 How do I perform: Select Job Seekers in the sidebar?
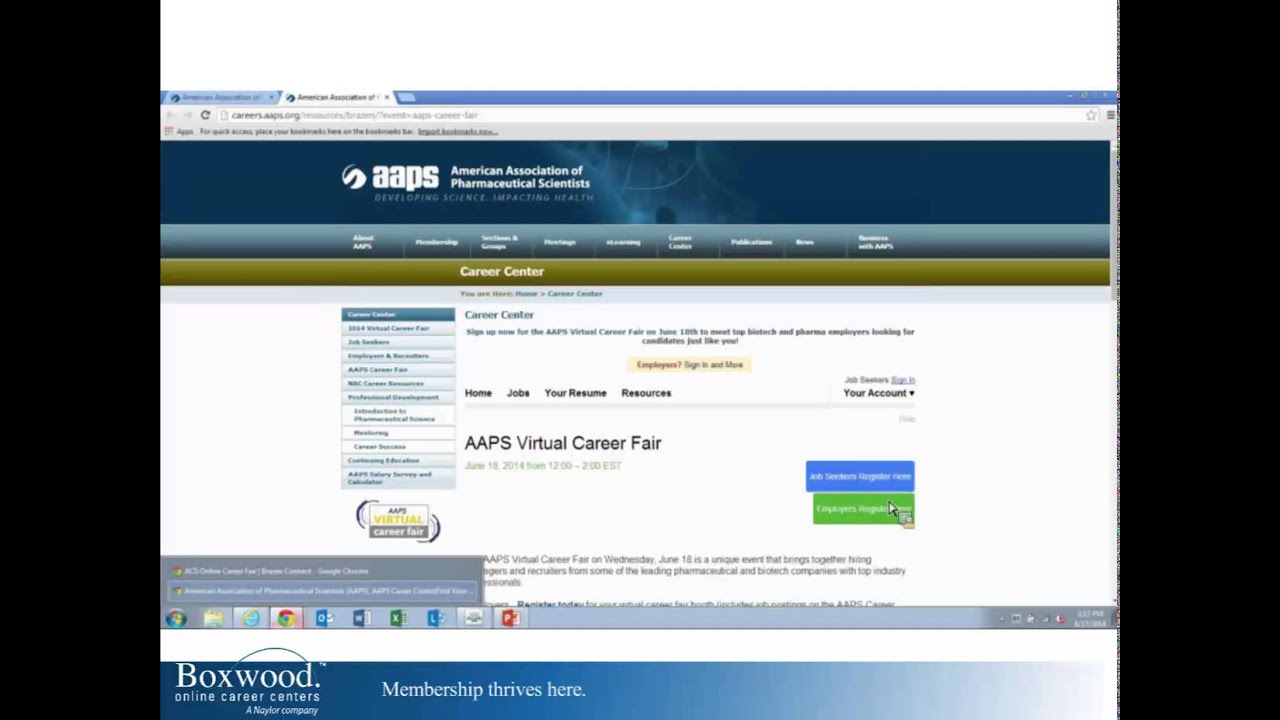point(398,342)
